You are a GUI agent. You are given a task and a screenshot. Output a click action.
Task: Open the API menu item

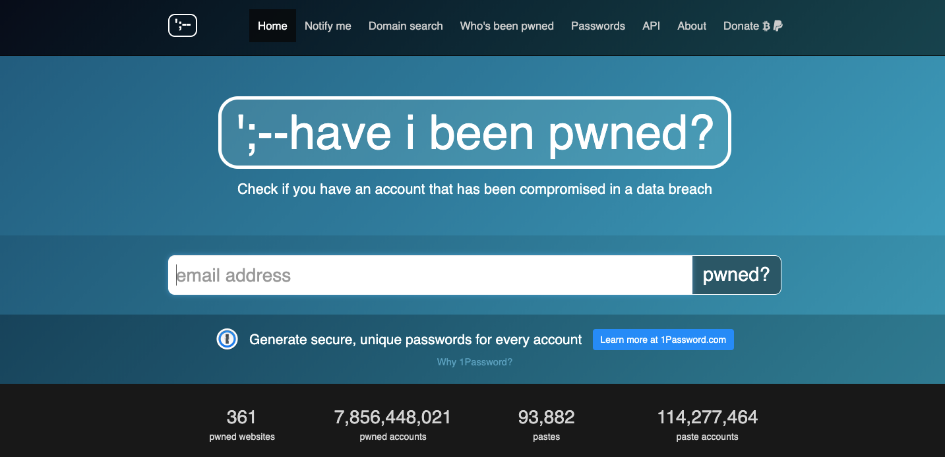(651, 26)
